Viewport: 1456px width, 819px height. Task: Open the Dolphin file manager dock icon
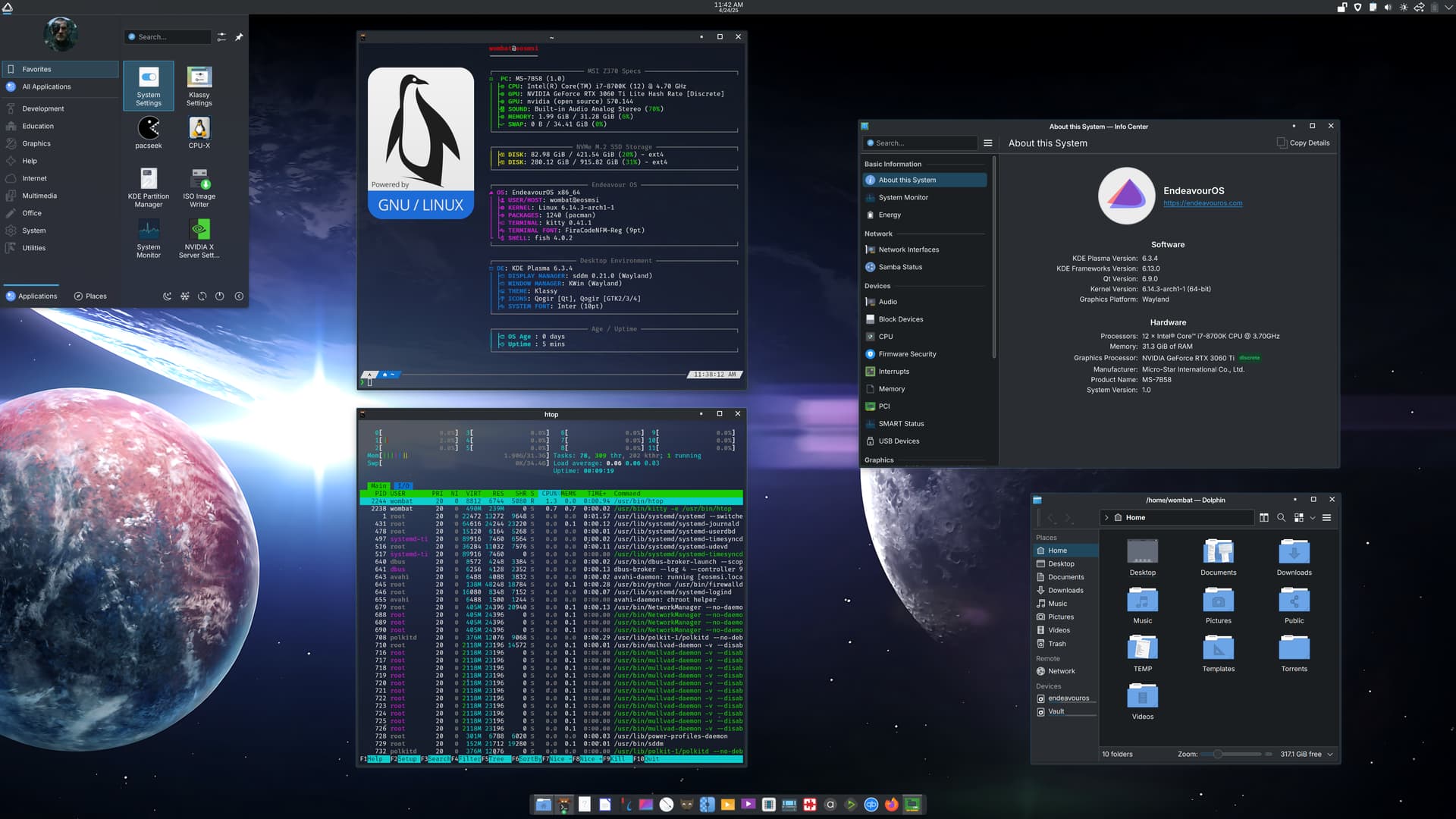(543, 805)
